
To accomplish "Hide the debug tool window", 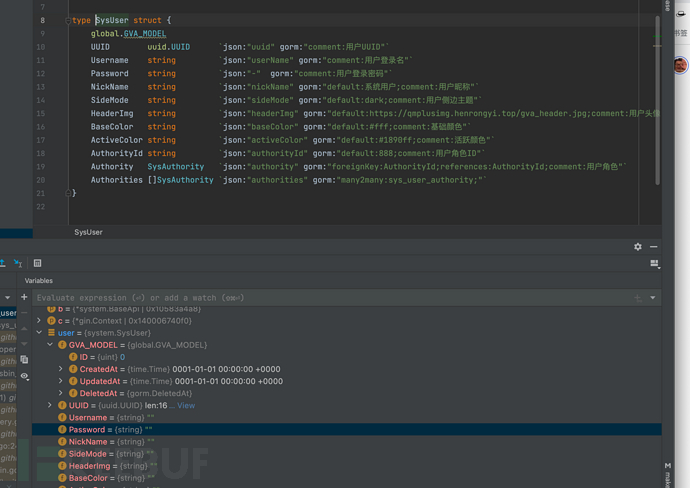I will 654,246.
